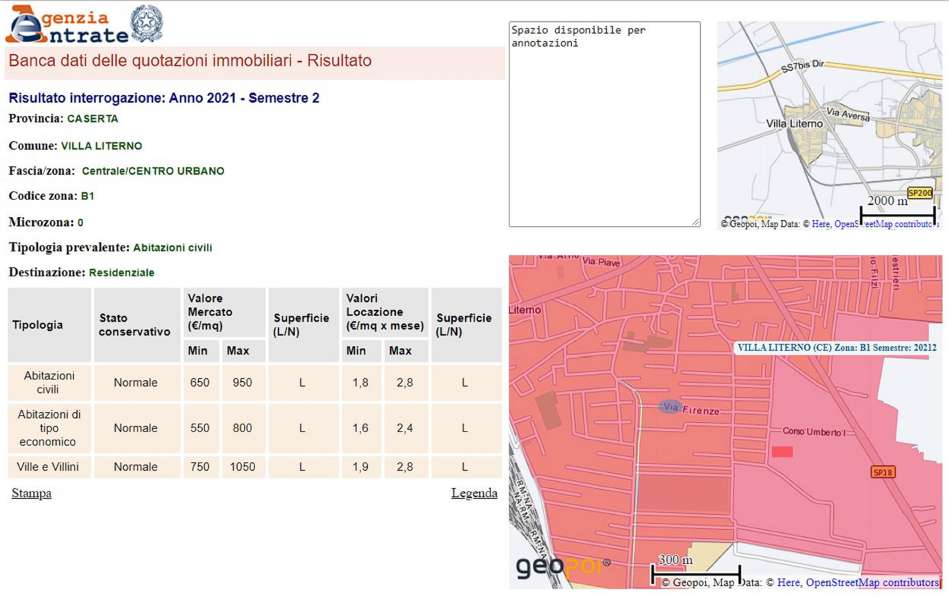This screenshot has height=603, width=949.
Task: Open the Legenda link
Action: click(474, 493)
